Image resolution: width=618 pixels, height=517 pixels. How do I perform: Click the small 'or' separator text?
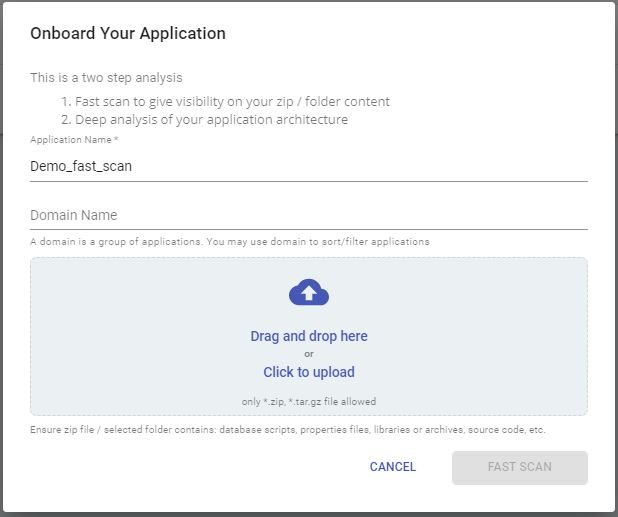[x=309, y=354]
